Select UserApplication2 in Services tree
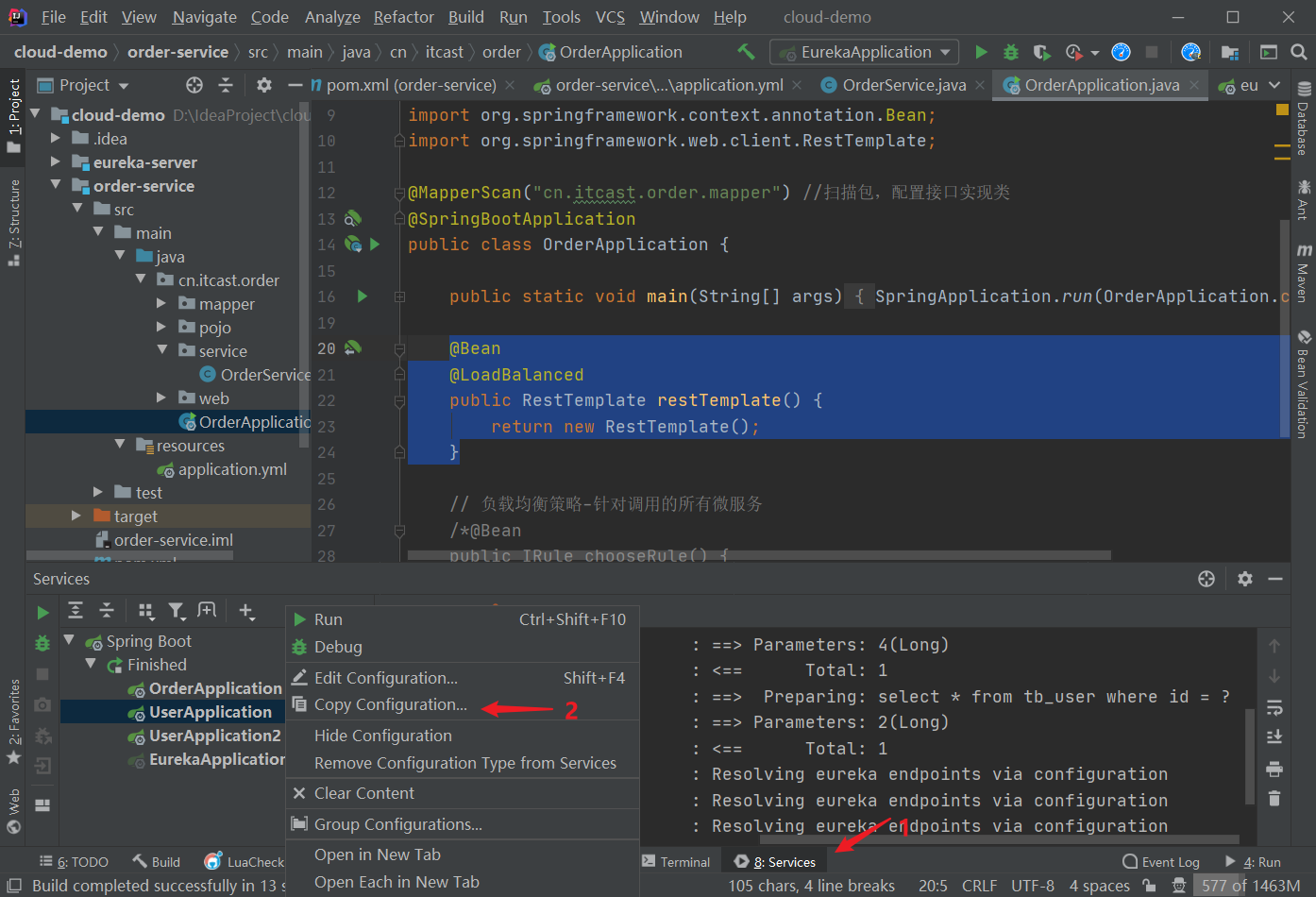Screen dimensions: 1316x897 click(x=214, y=736)
